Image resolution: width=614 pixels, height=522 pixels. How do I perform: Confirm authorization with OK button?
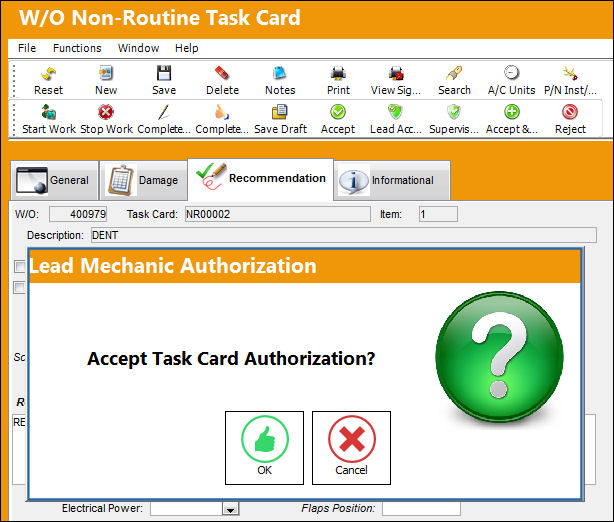coord(264,448)
